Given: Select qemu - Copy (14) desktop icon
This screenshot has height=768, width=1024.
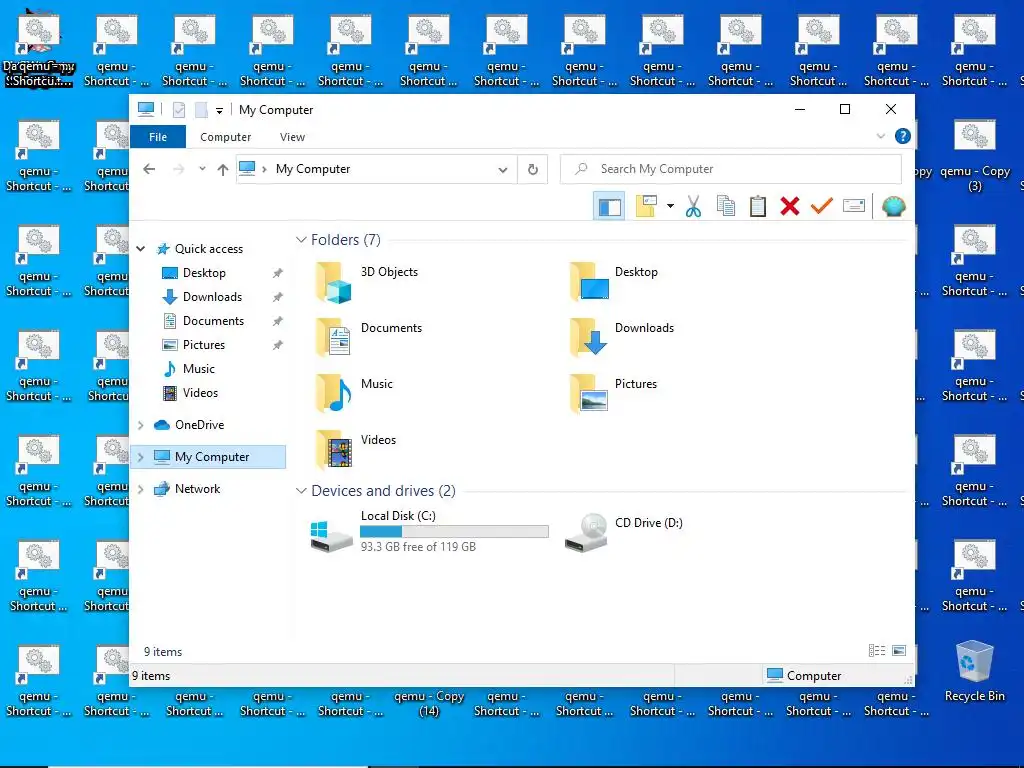Looking at the screenshot, I should click(x=428, y=703).
